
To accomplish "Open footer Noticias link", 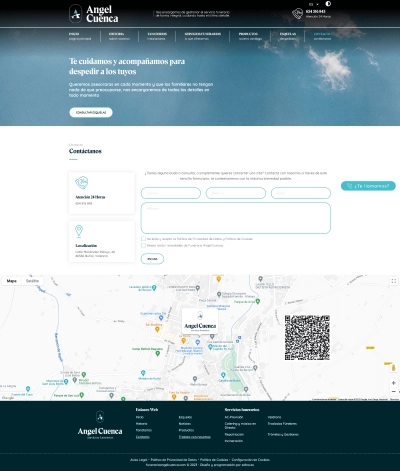I will (x=185, y=423).
